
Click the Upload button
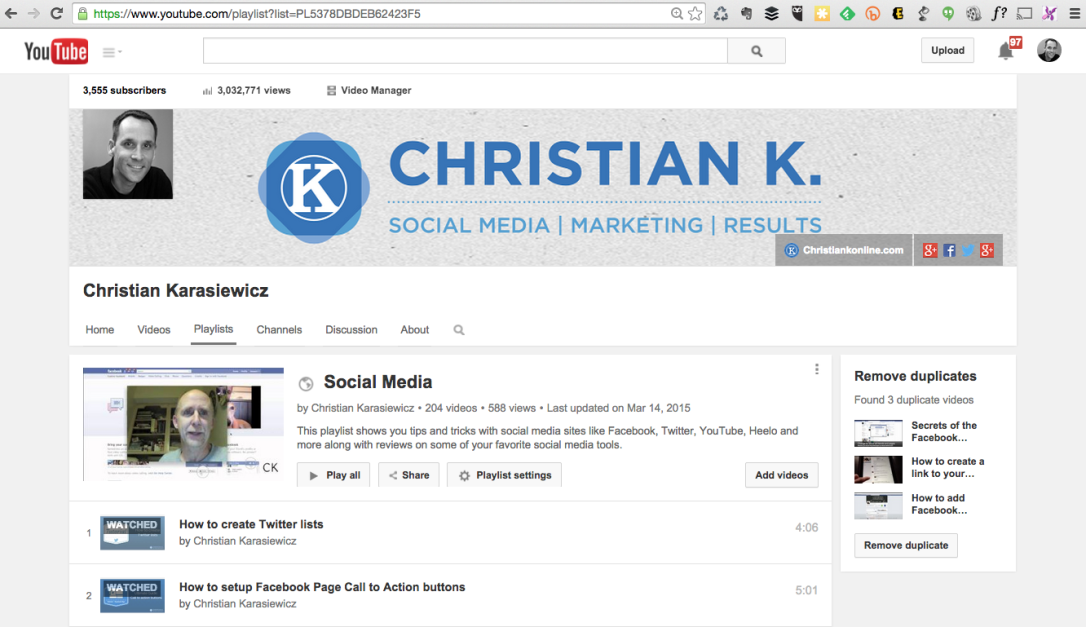(x=947, y=50)
